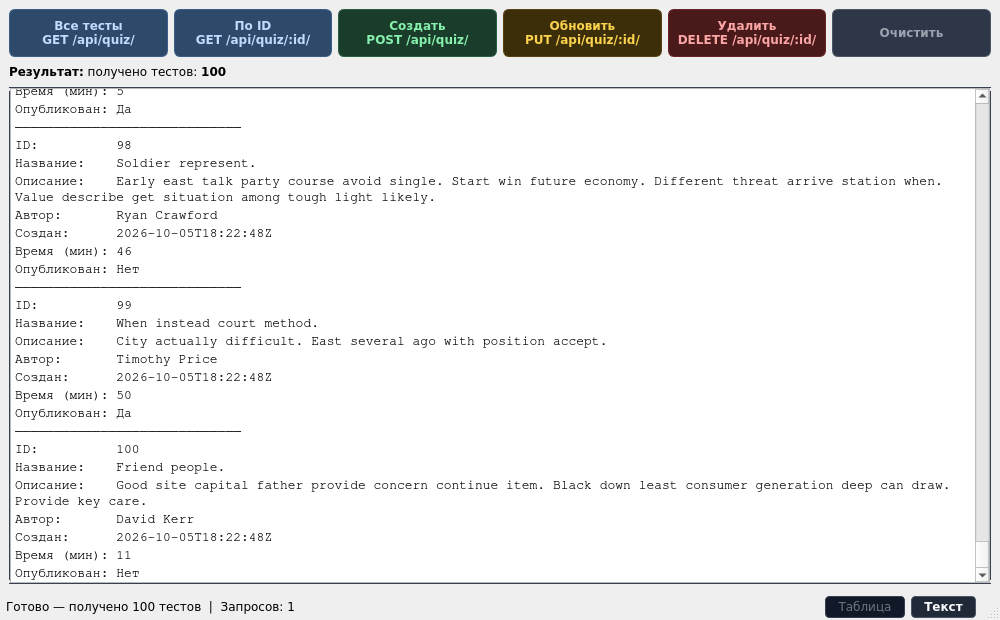The height and width of the screenshot is (620, 1000).
Task: Switch to 'Текст' view
Action: 943,607
